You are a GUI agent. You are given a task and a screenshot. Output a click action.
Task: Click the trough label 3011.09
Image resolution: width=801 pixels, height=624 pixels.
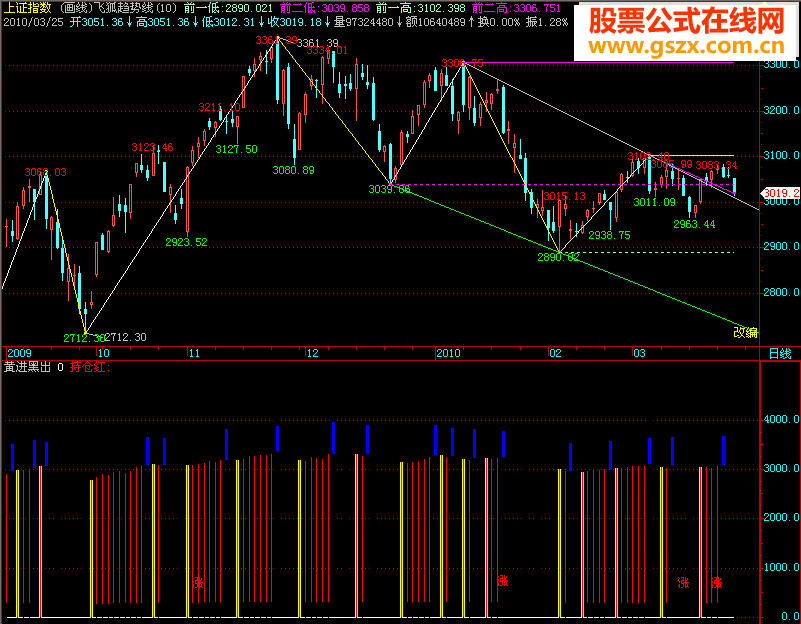pos(654,202)
